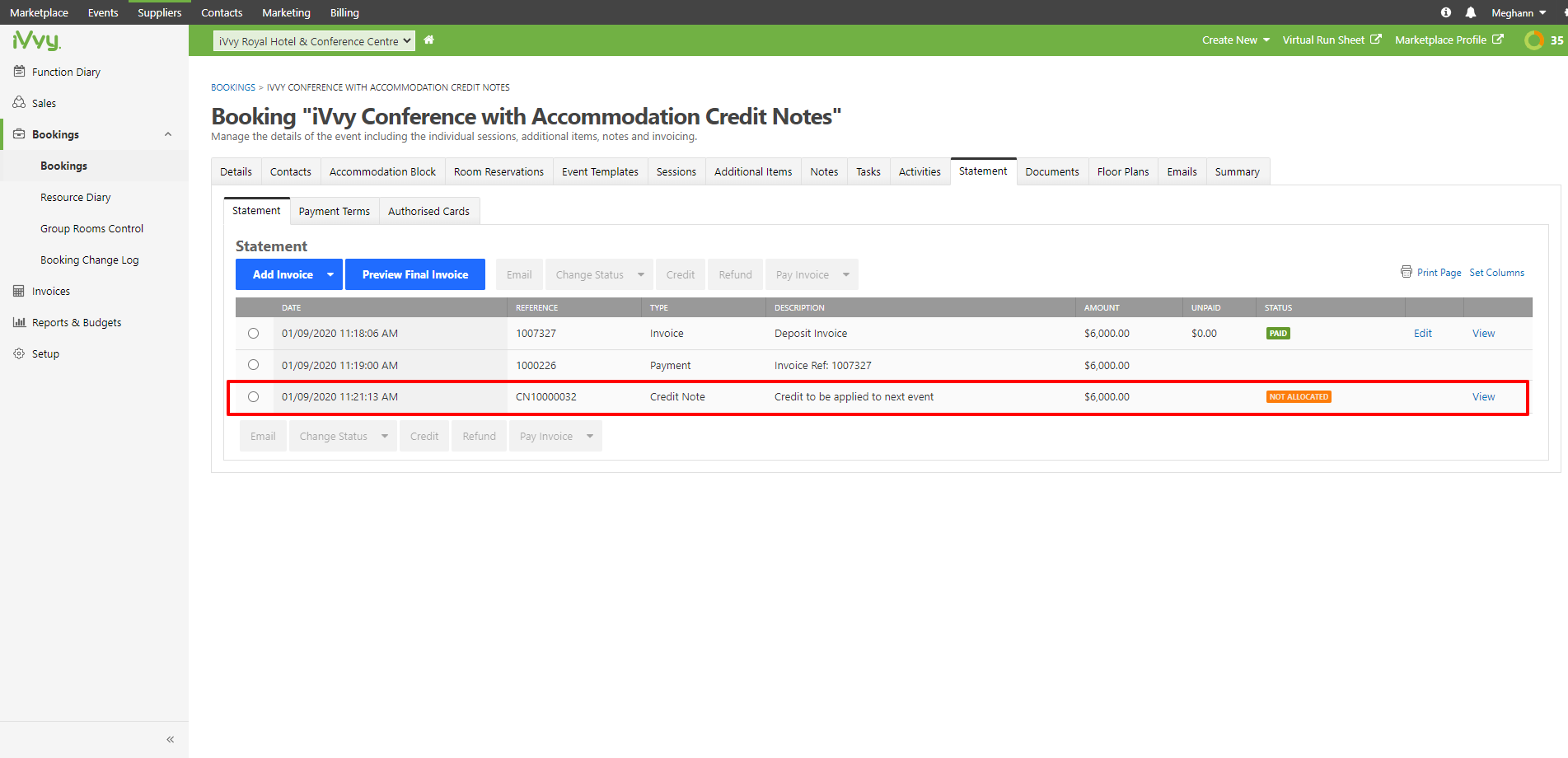
Task: Click the bottom Credit button
Action: click(424, 436)
